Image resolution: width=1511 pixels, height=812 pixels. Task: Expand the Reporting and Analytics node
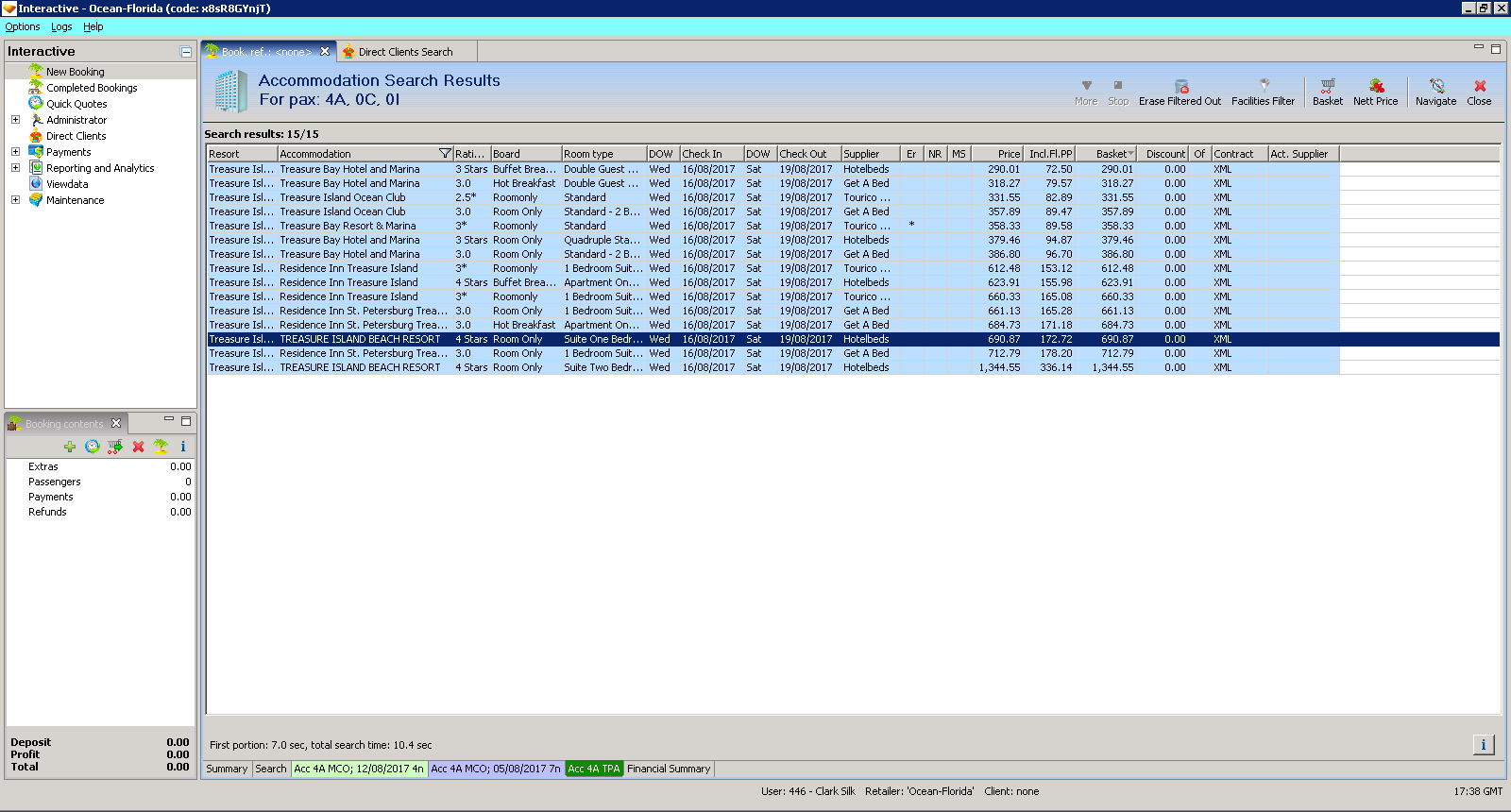(15, 168)
